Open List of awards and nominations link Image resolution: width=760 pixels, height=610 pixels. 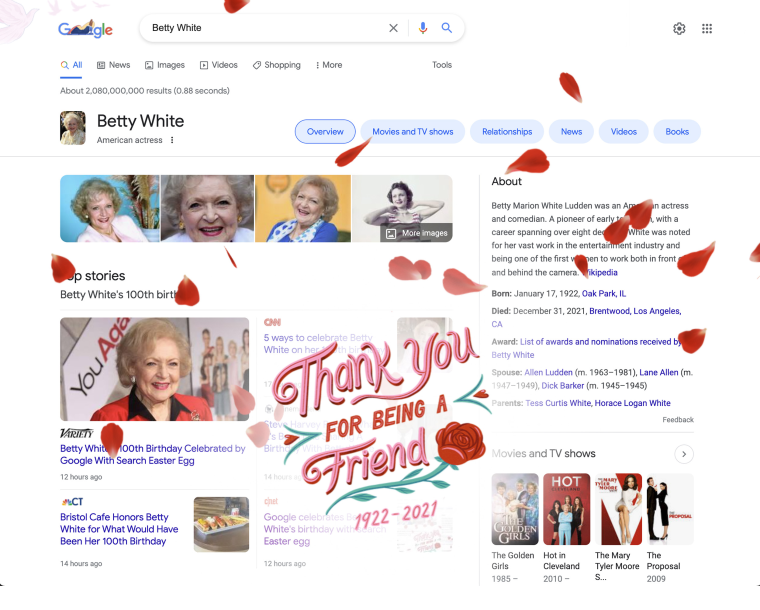coord(601,342)
